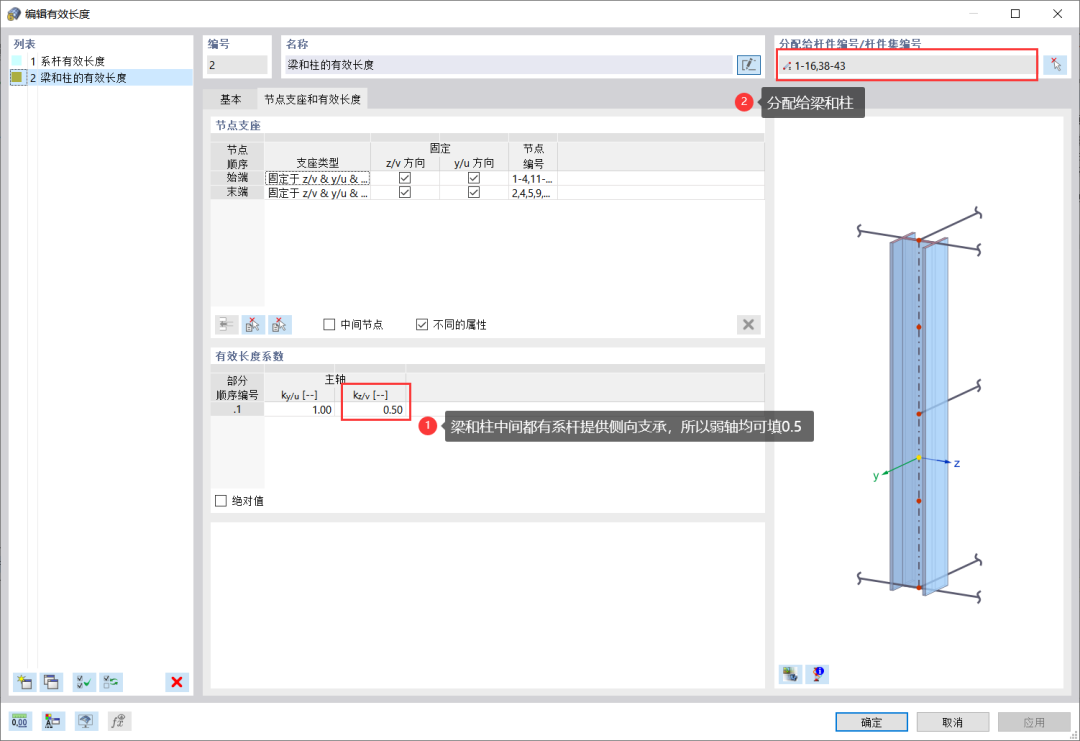Toggle y/u 方向 checkbox in 始端 row
Viewport: 1080px width, 741px height.
474,178
